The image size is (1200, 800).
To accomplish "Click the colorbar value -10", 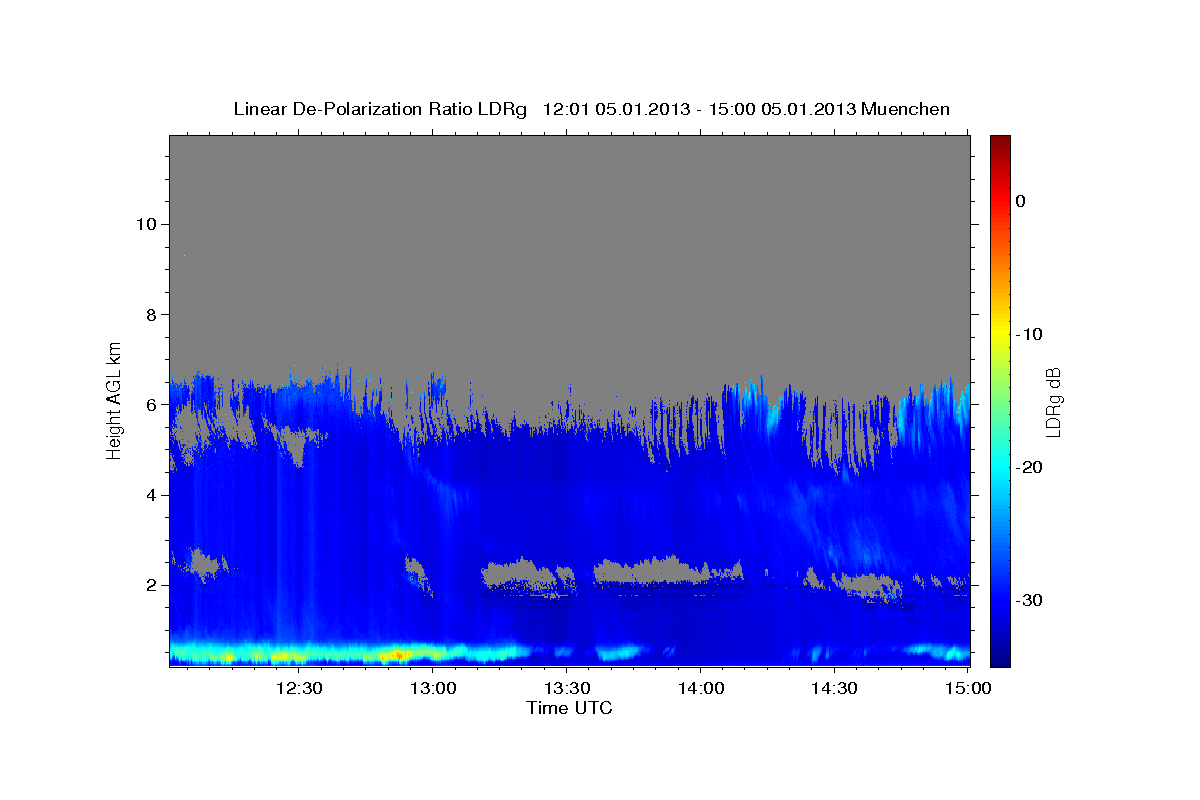I will (1030, 334).
